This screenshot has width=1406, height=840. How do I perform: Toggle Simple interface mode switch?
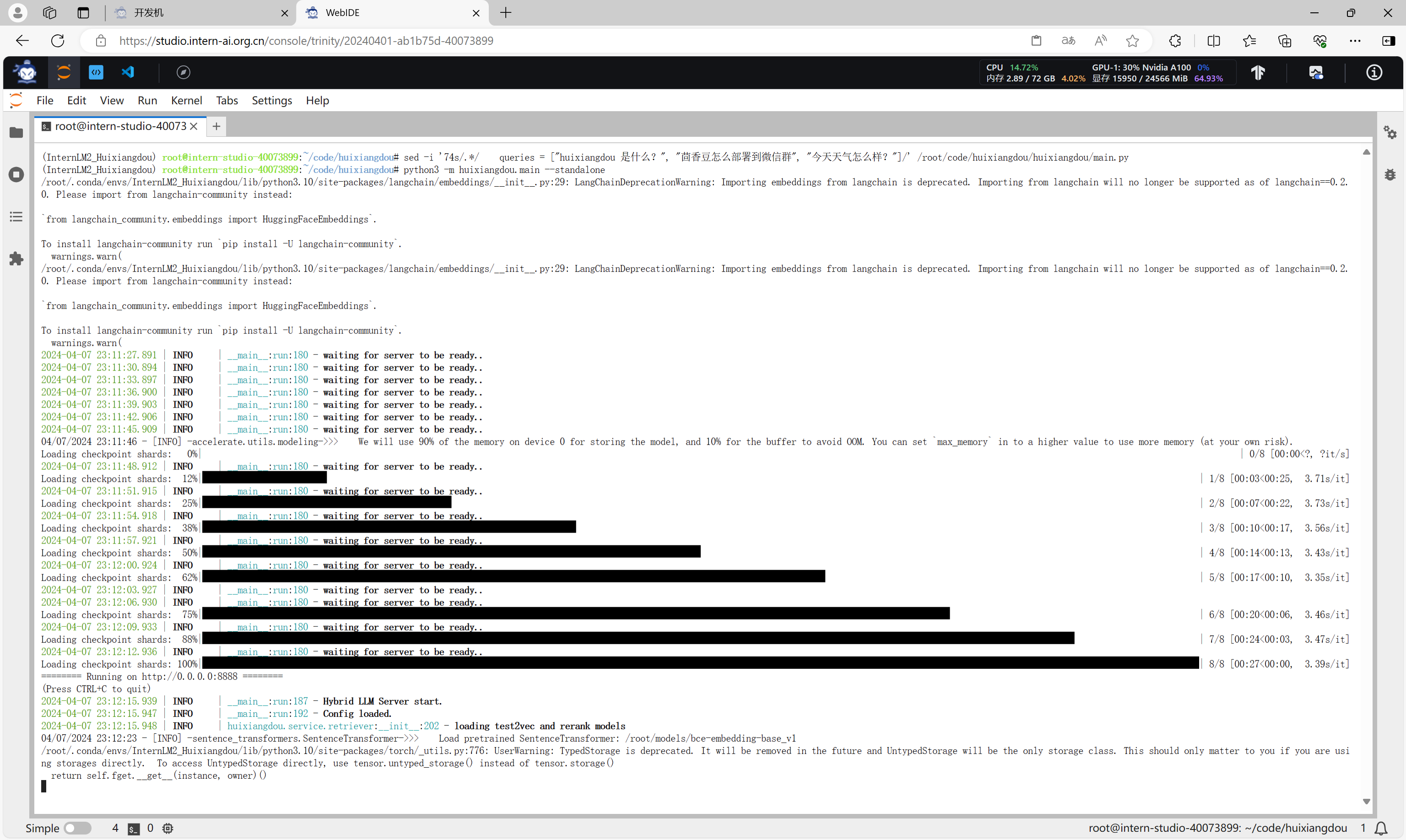tap(77, 828)
